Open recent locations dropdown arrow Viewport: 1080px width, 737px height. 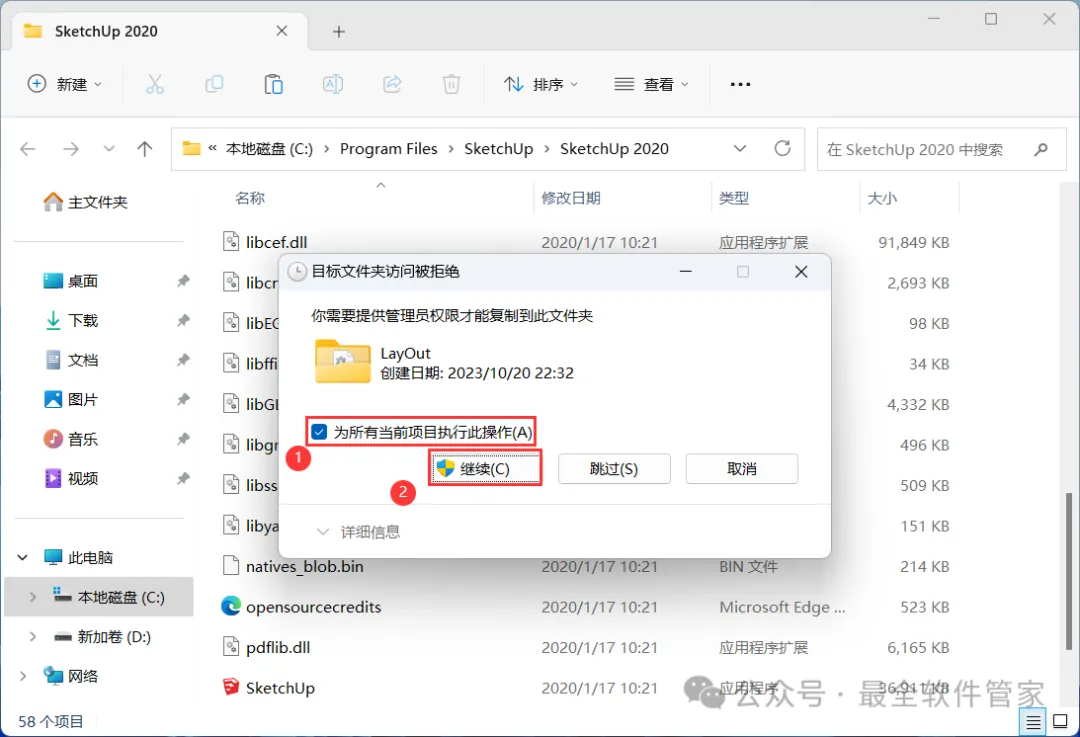point(108,149)
